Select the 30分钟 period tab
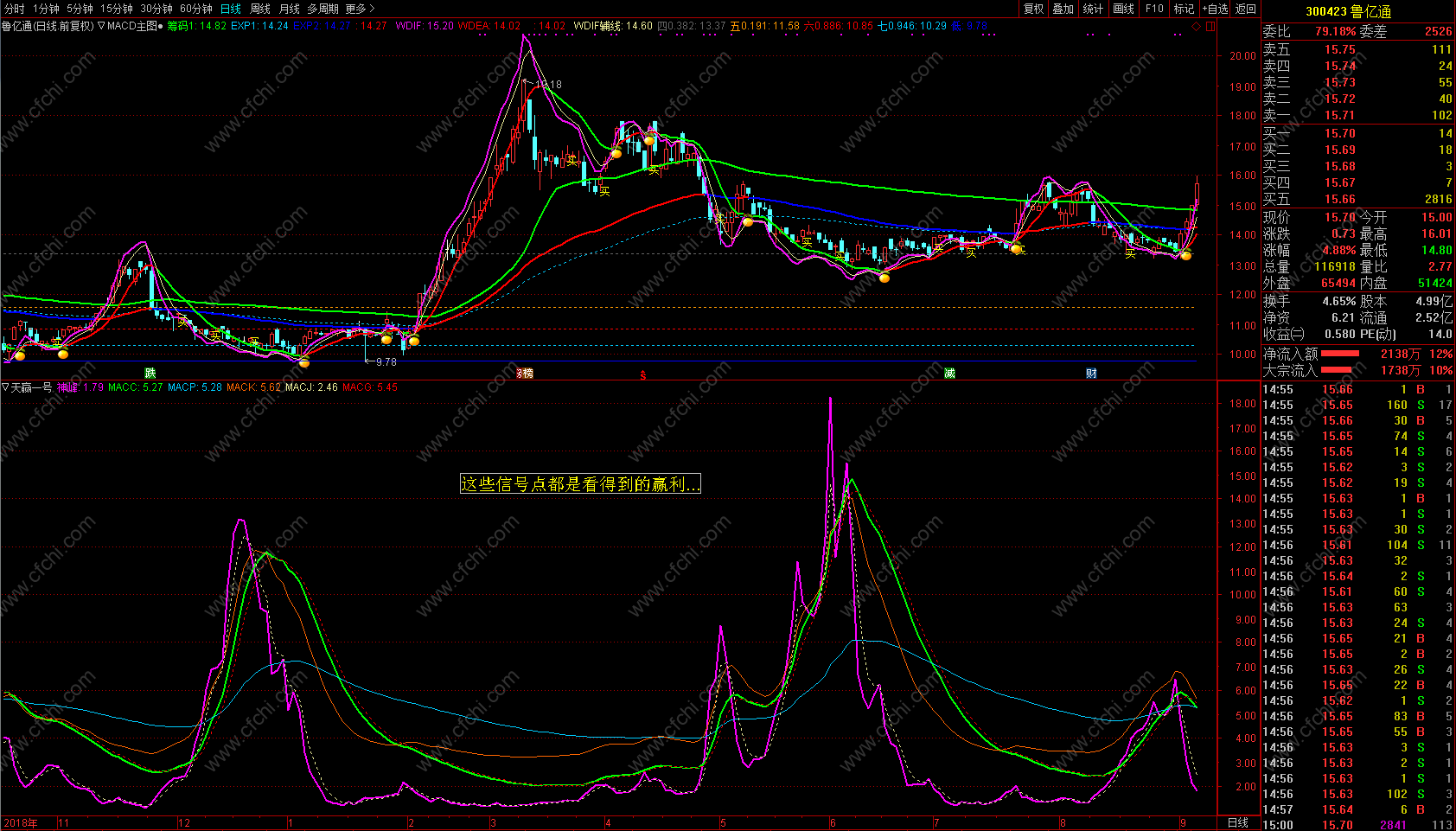 click(156, 9)
